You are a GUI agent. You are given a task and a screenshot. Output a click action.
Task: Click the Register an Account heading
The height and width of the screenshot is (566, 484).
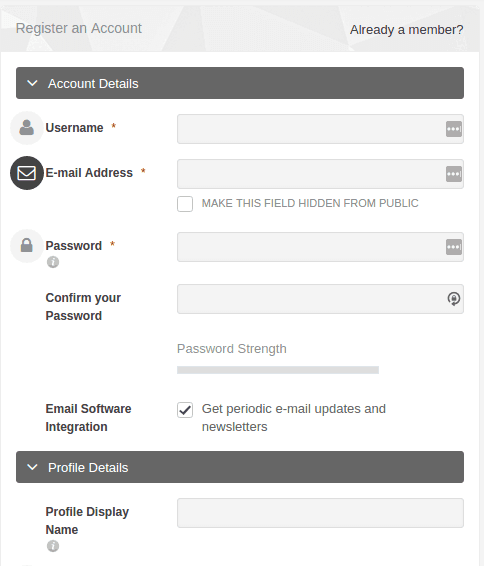click(x=79, y=28)
